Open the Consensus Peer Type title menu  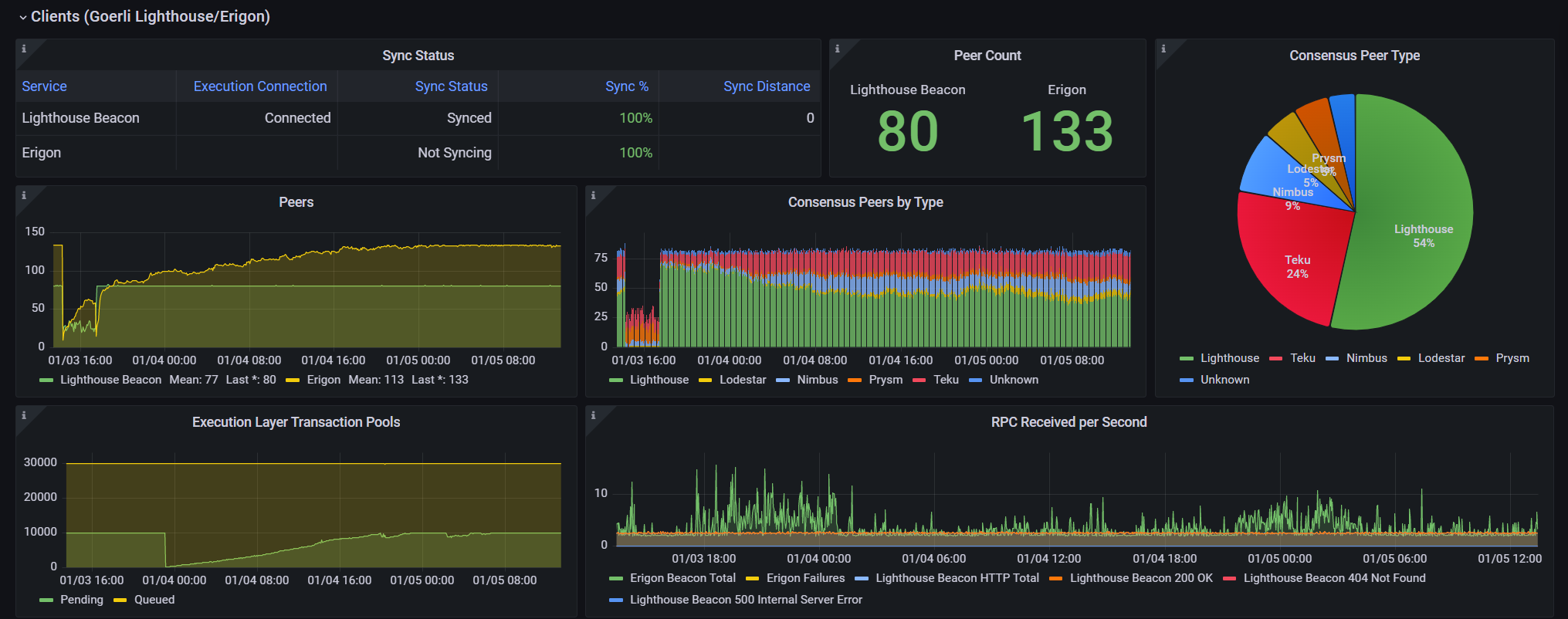(x=1354, y=56)
